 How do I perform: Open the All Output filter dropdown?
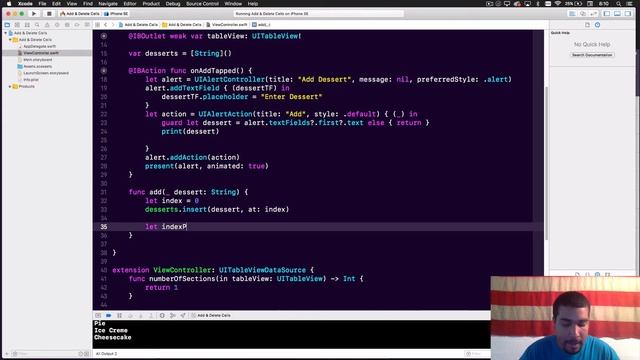point(107,354)
